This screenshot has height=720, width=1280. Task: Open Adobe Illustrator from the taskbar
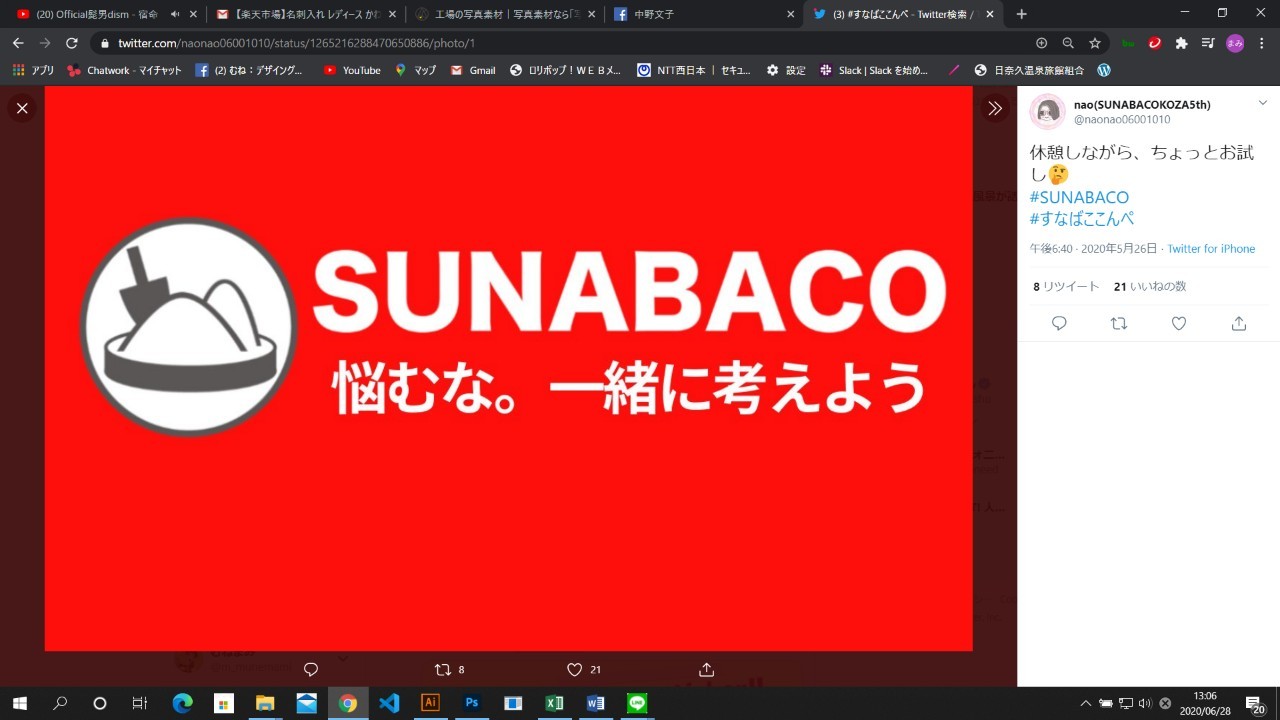pyautogui.click(x=430, y=703)
